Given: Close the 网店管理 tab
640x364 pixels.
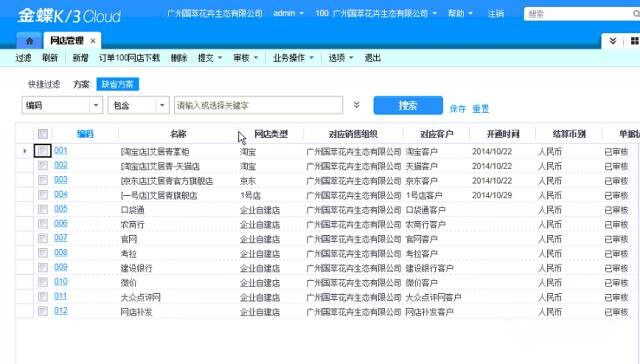Looking at the screenshot, I should coord(93,41).
